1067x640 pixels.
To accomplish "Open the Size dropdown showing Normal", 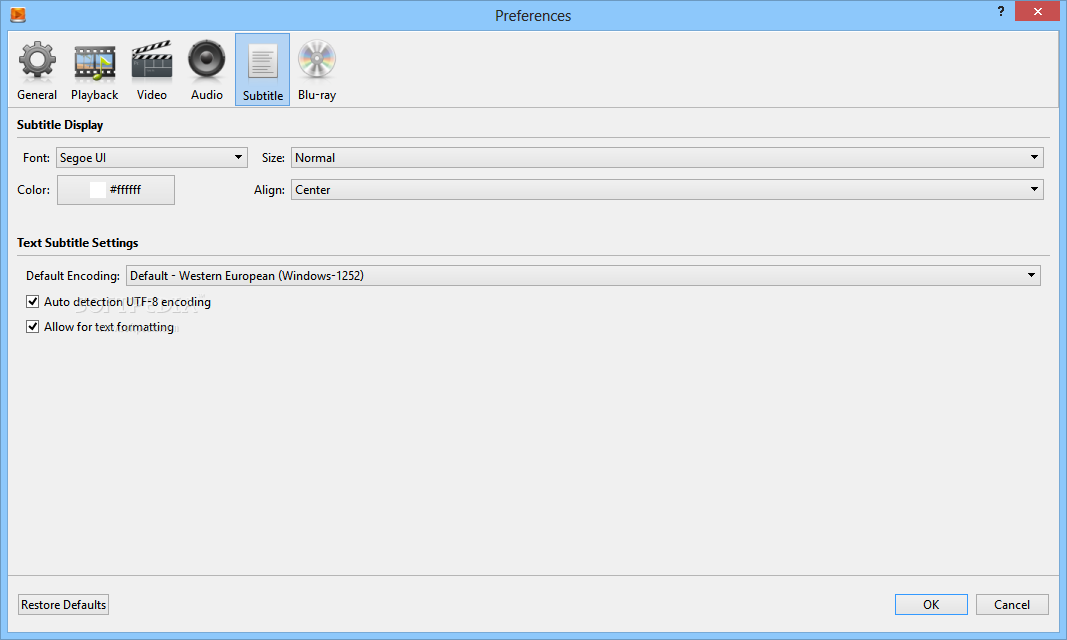I will (667, 158).
